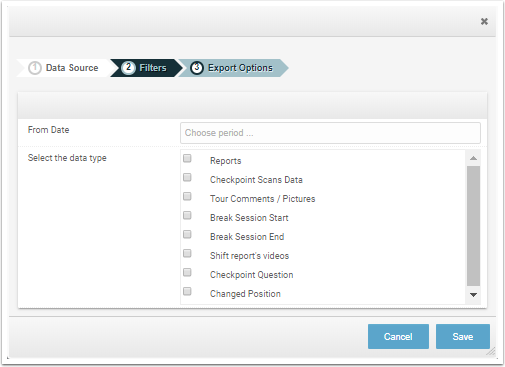The width and height of the screenshot is (505, 367).
Task: Open the Export Options step
Action: pos(233,68)
